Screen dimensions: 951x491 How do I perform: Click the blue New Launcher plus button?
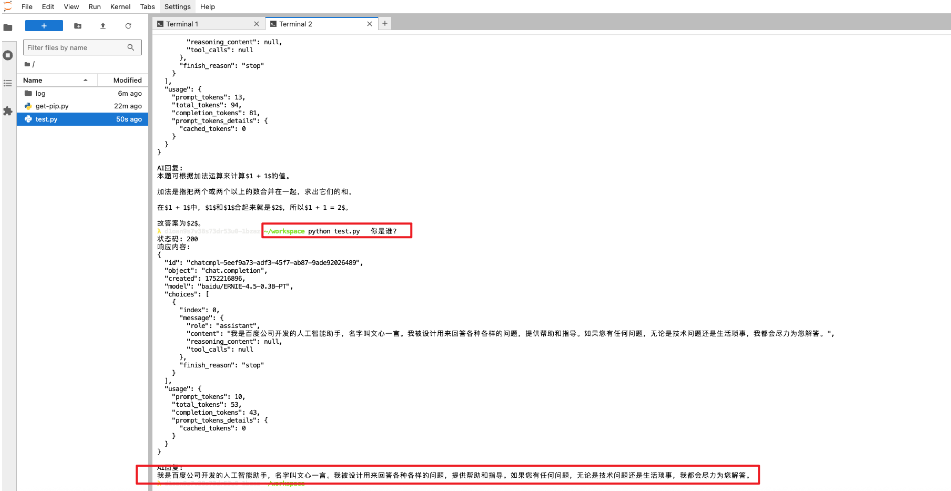pyautogui.click(x=44, y=25)
